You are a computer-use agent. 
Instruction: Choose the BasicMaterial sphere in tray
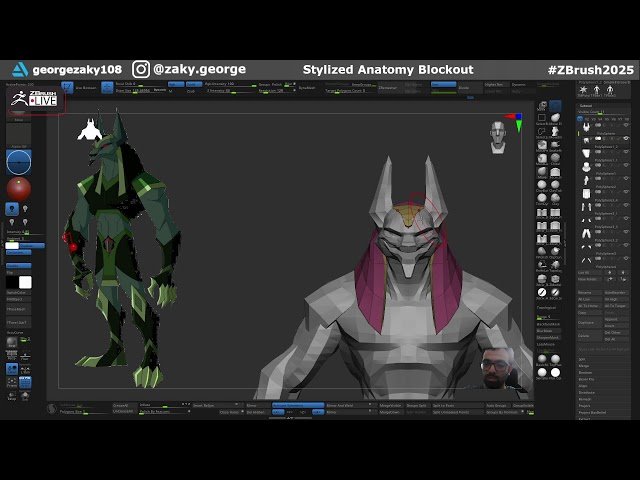tap(542, 359)
